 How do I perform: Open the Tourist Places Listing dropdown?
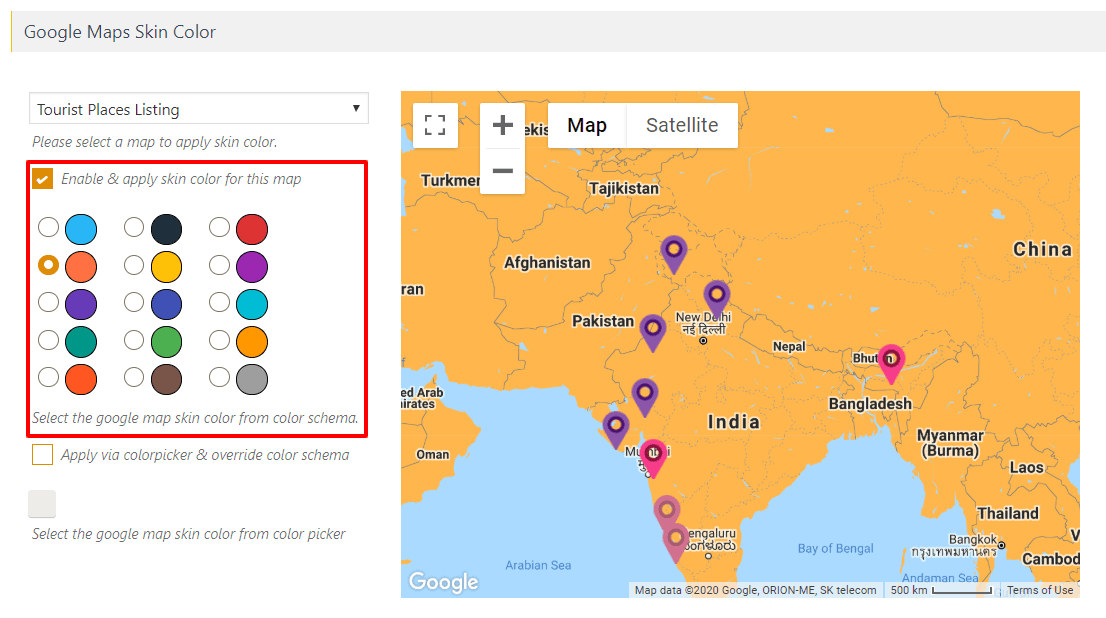click(198, 108)
